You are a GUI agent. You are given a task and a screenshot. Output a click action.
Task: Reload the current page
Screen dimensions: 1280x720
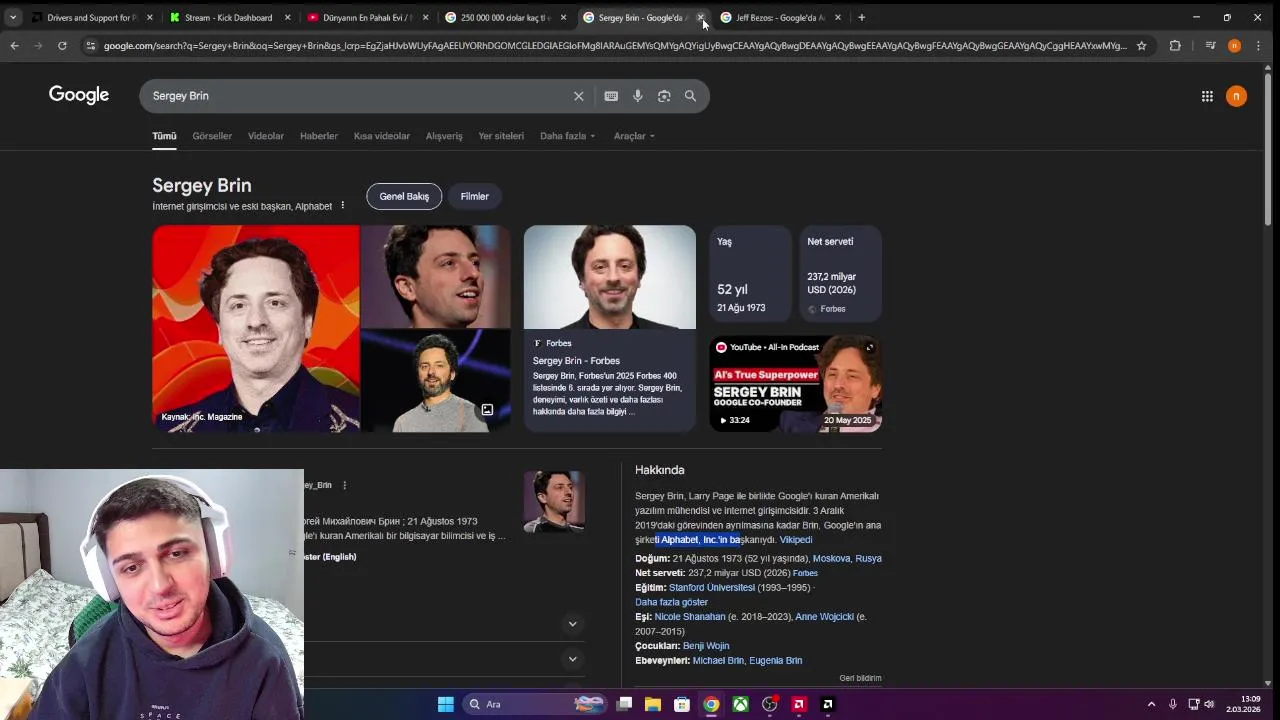pos(62,46)
